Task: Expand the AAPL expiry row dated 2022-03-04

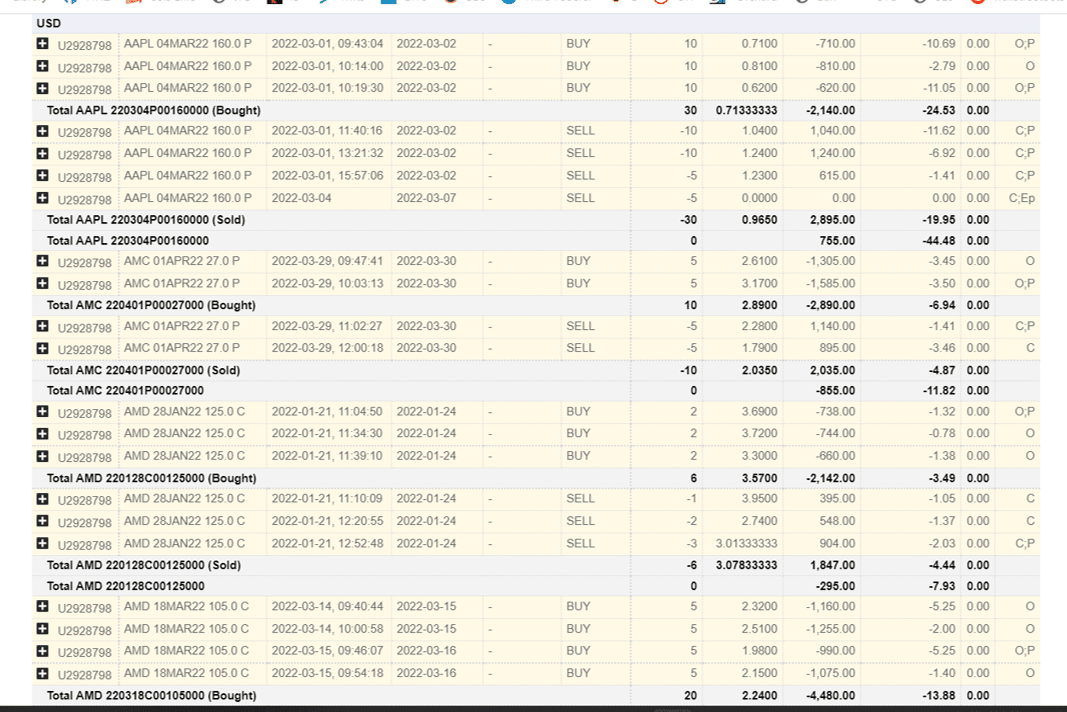Action: [42, 198]
